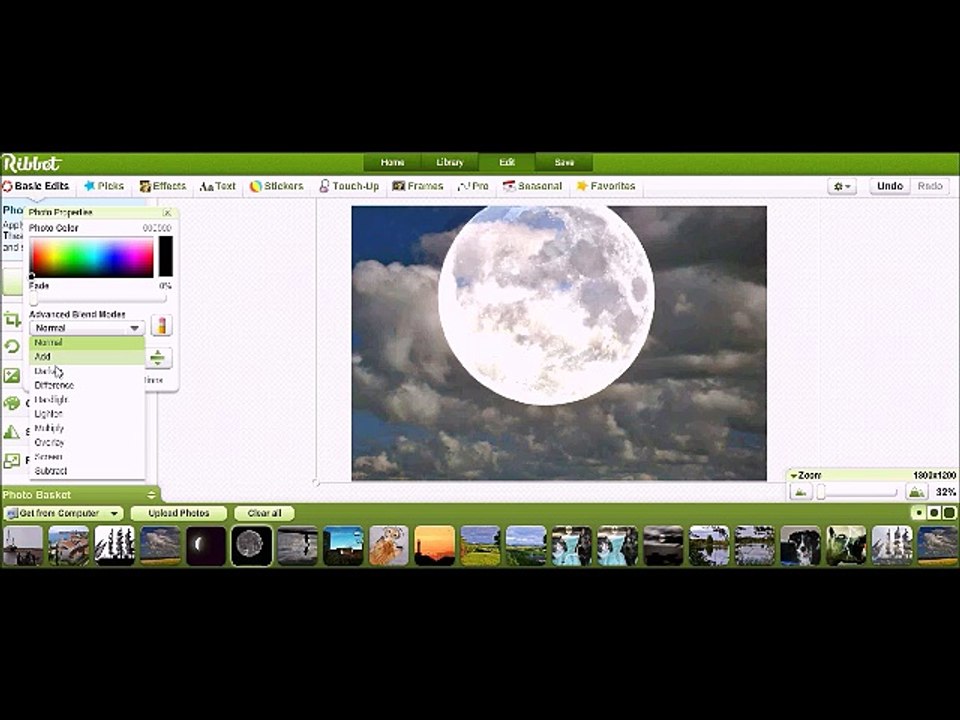
Task: Open the Frames tab
Action: click(418, 186)
